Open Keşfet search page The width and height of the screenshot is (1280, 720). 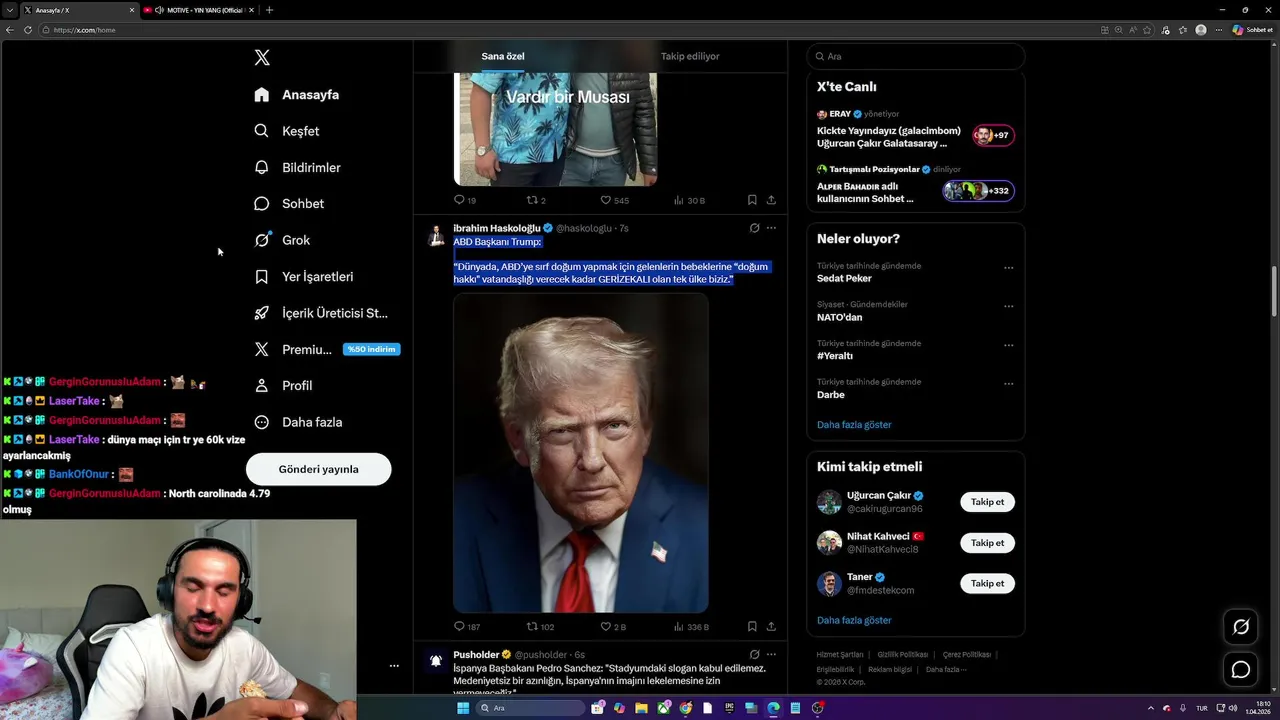(287, 131)
